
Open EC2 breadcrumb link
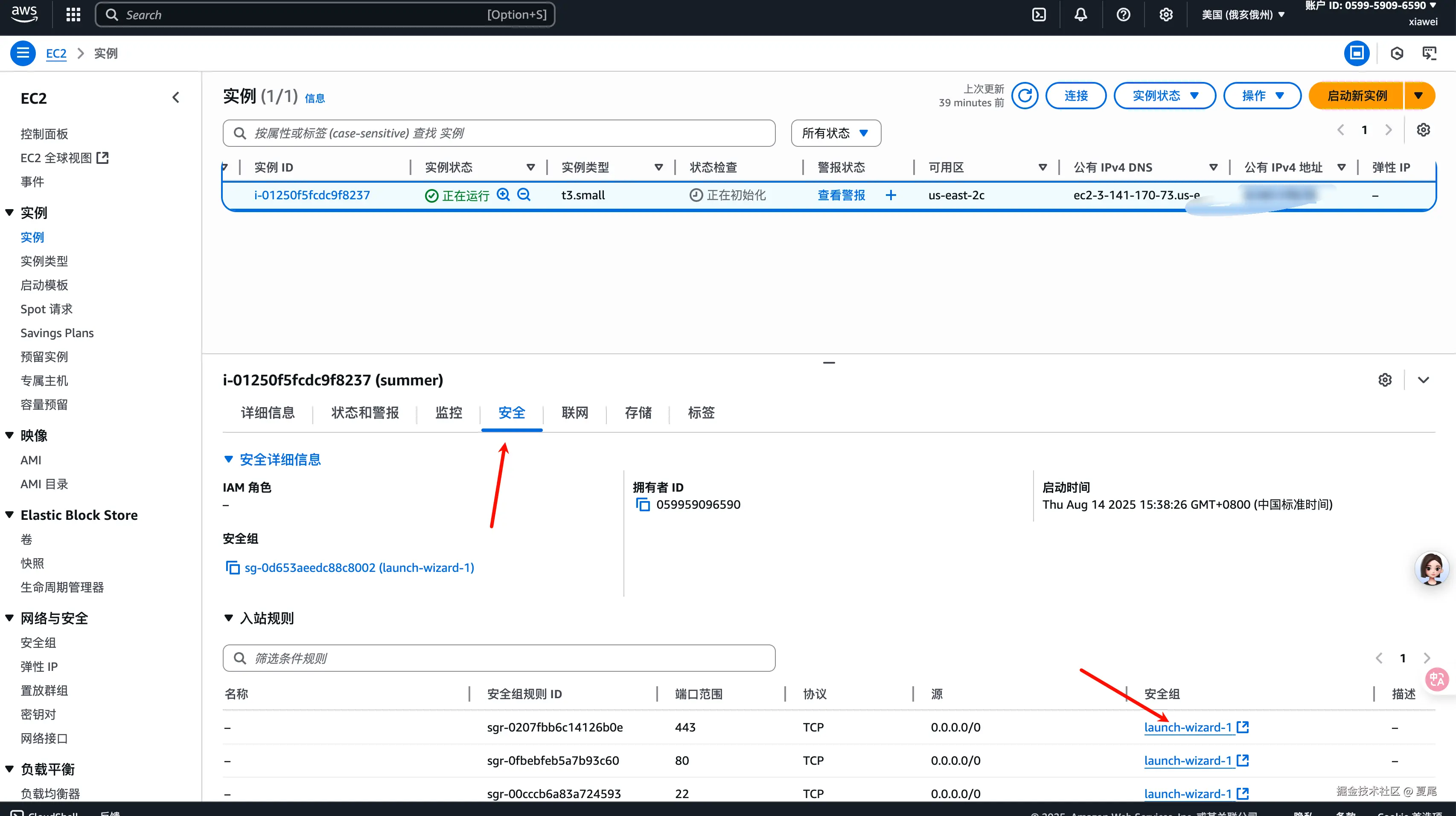pos(56,53)
